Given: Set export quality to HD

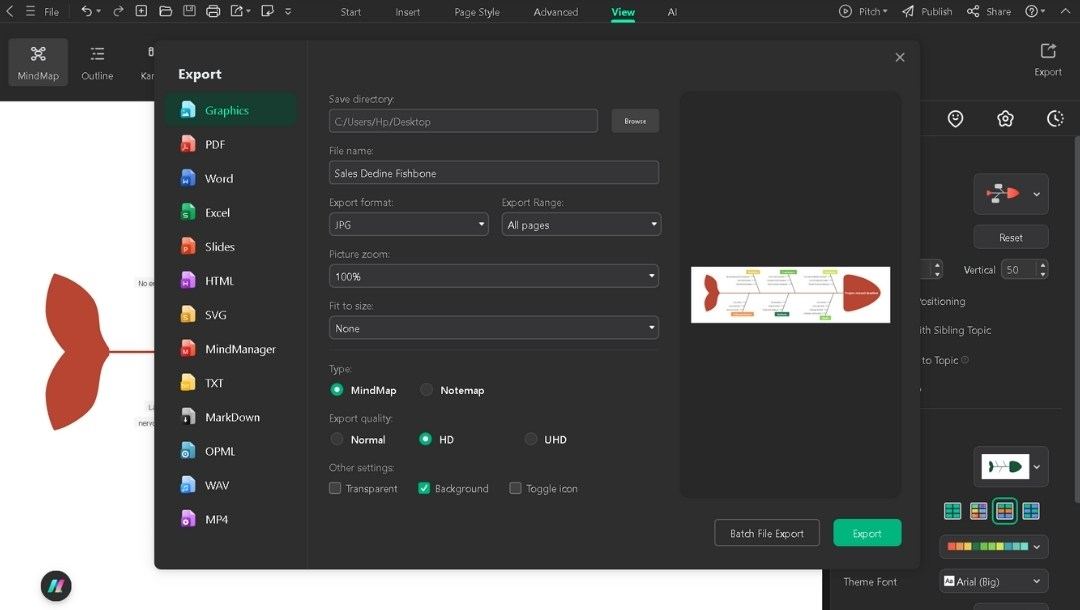Looking at the screenshot, I should click(425, 439).
